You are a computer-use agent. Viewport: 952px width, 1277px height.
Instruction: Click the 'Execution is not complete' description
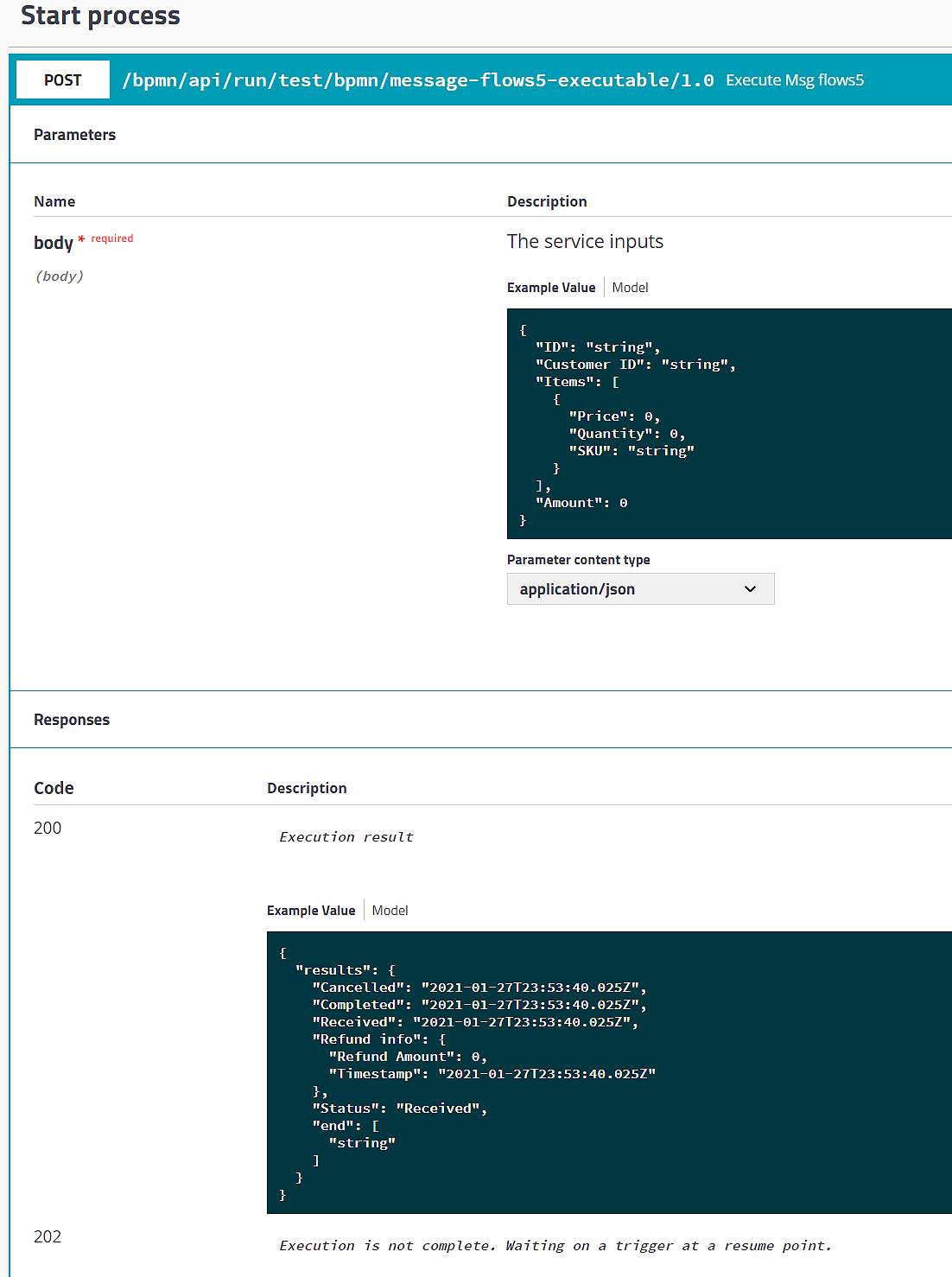pyautogui.click(x=555, y=1246)
